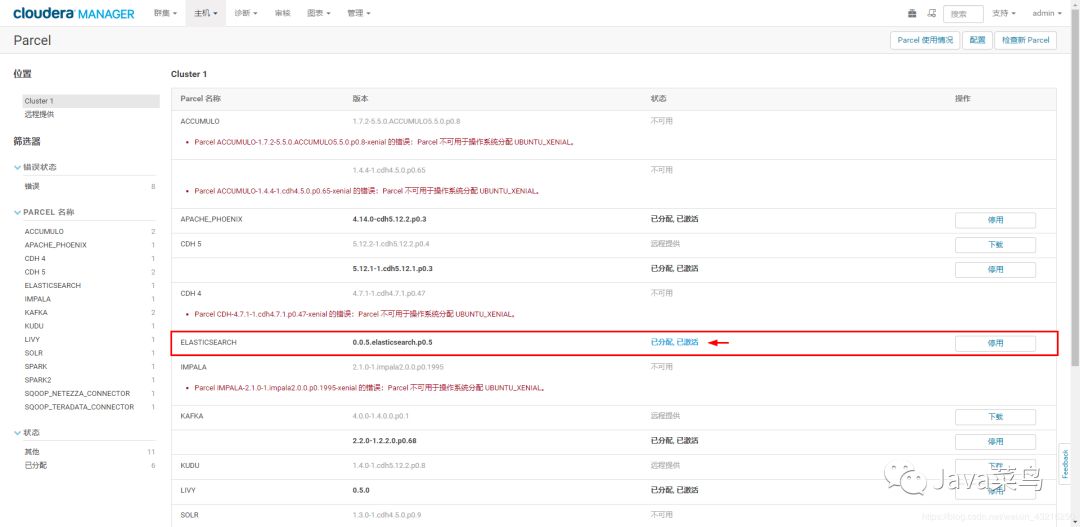1080x527 pixels.
Task: Open the 图表 dropdown menu
Action: point(319,13)
